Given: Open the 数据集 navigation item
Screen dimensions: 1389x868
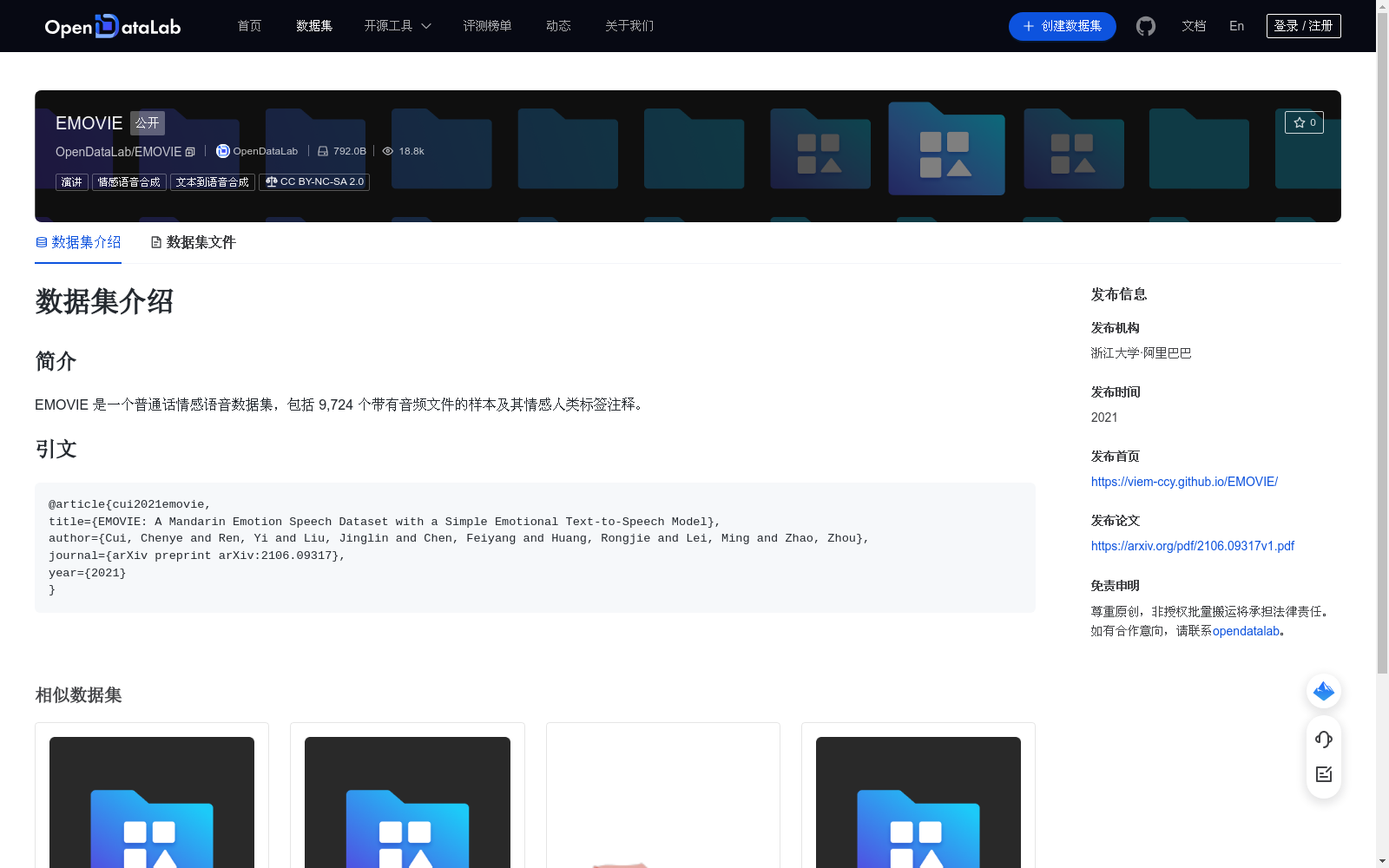Looking at the screenshot, I should tap(314, 26).
